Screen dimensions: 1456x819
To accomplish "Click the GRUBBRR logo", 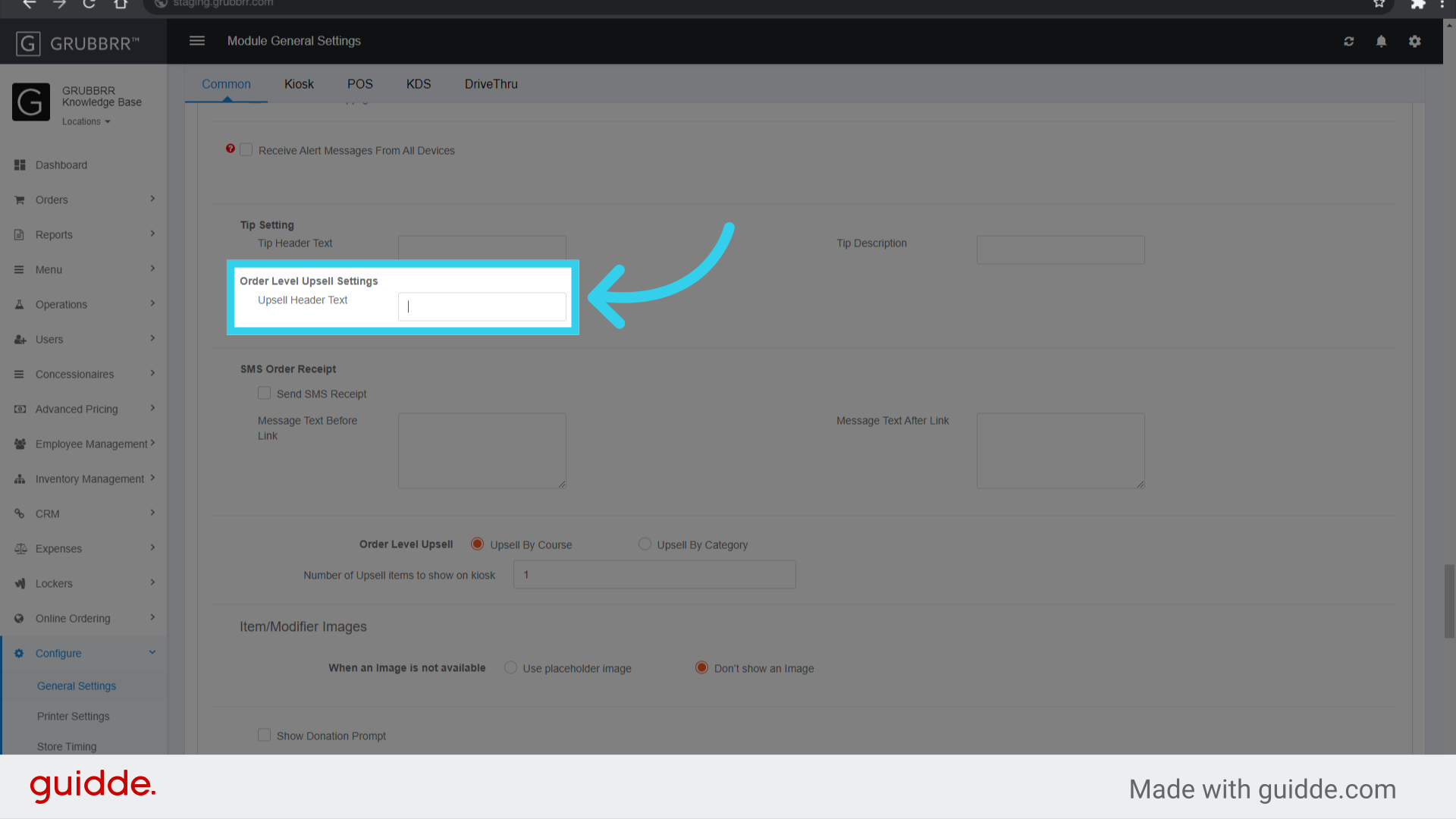I will [78, 43].
